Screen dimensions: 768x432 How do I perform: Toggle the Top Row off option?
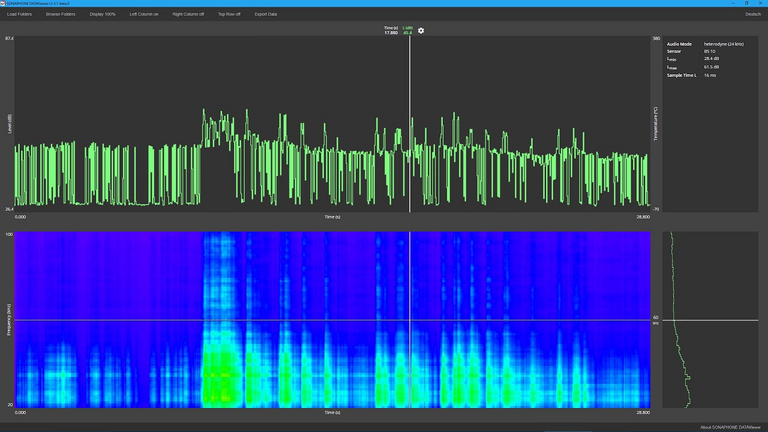pos(229,14)
